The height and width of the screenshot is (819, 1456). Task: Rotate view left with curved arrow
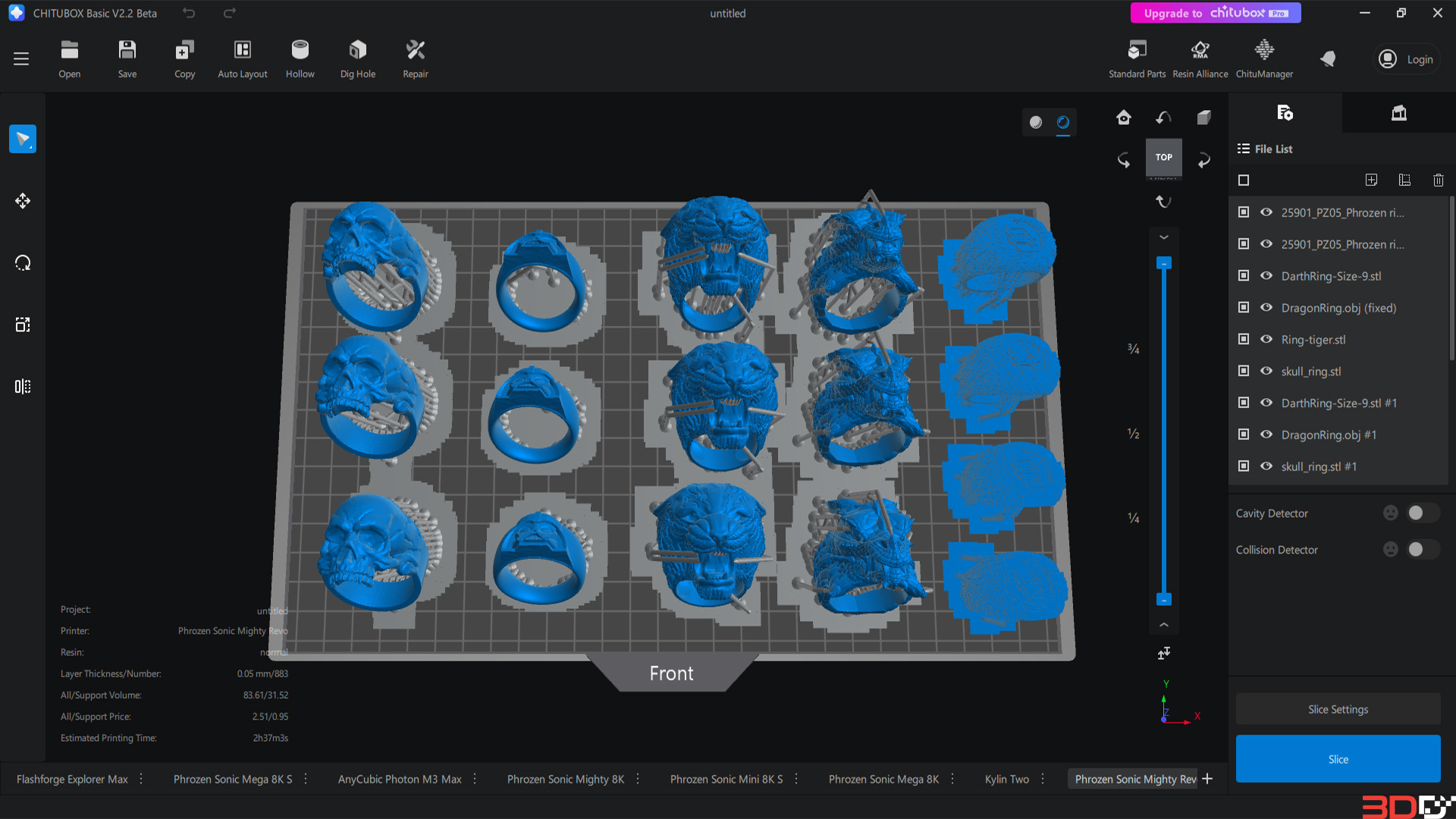(x=1124, y=160)
